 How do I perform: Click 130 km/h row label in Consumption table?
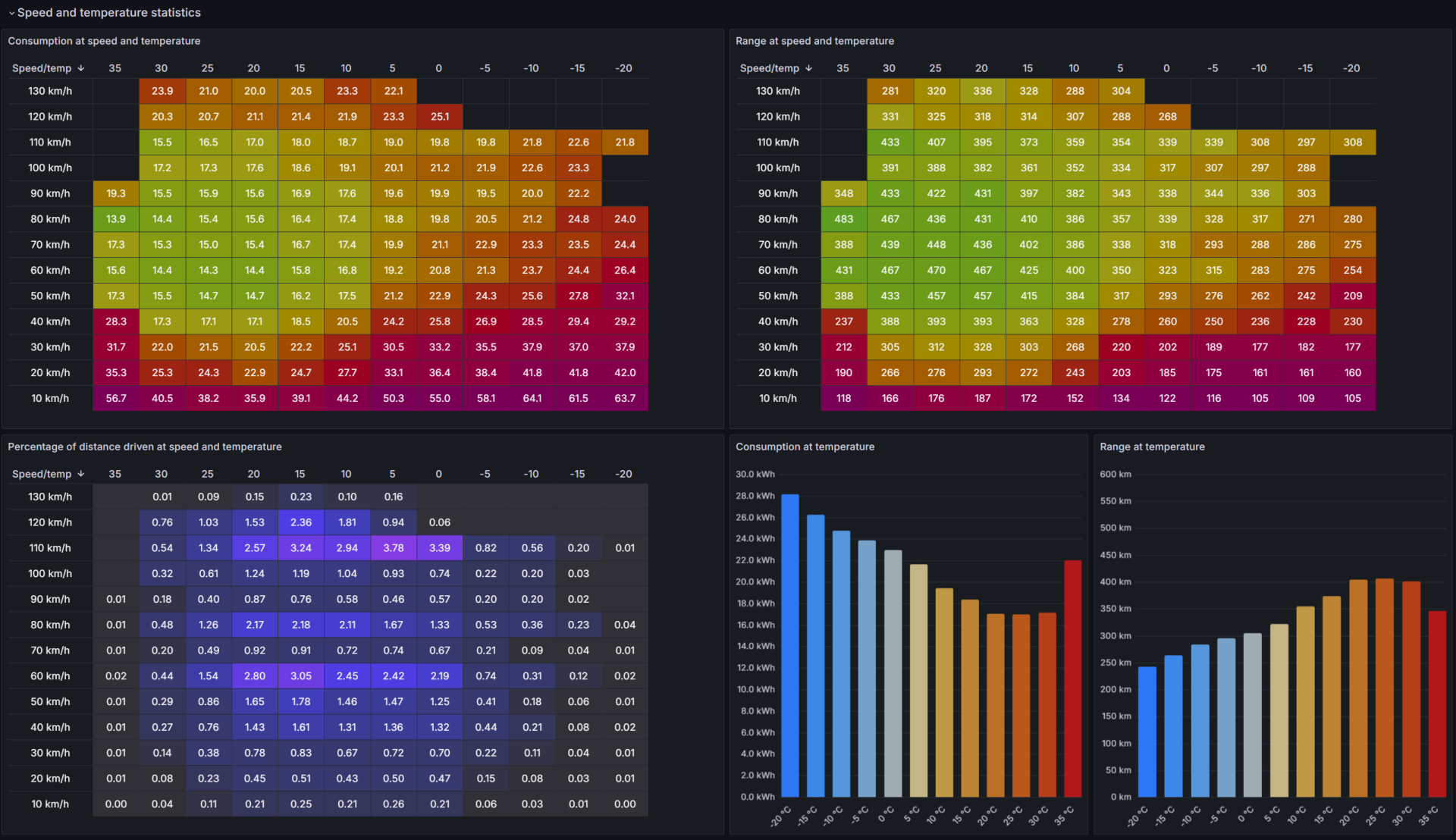coord(50,91)
